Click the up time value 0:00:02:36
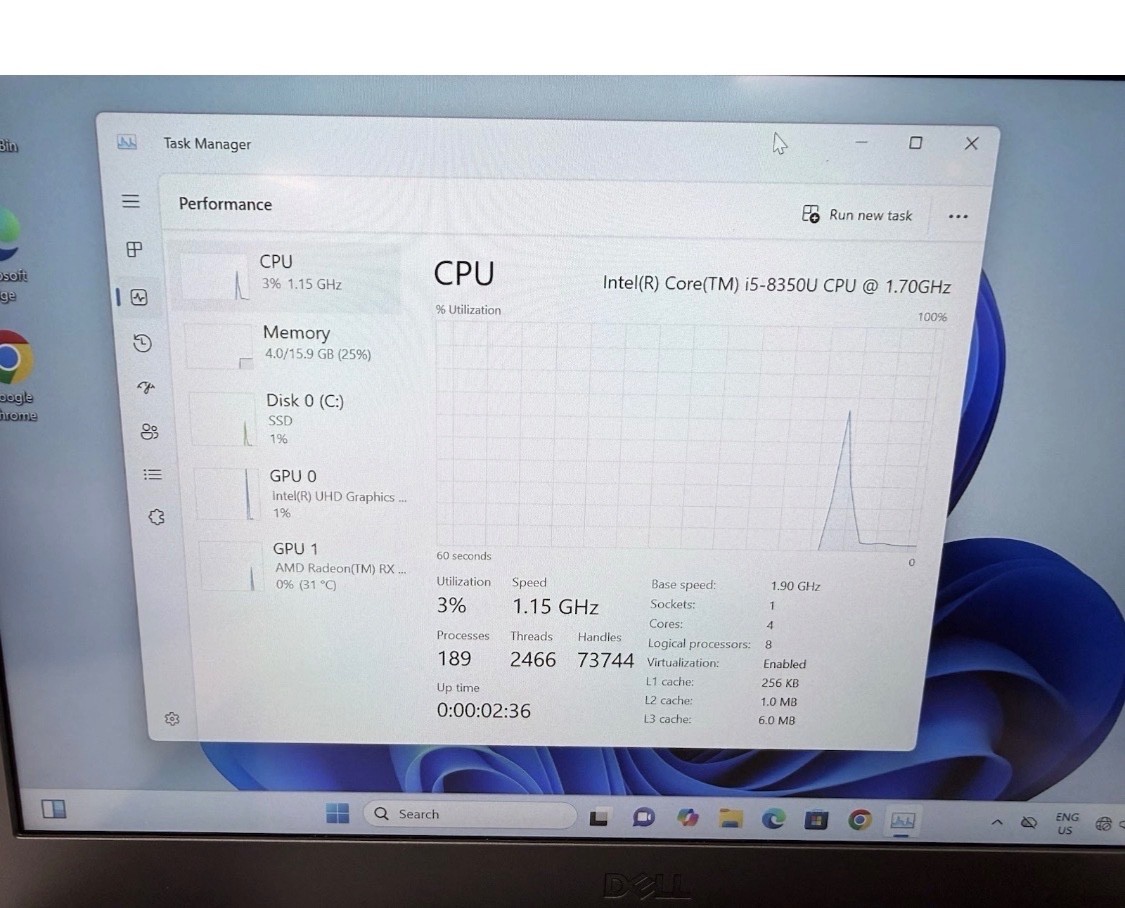This screenshot has width=1125, height=908. pyautogui.click(x=484, y=711)
